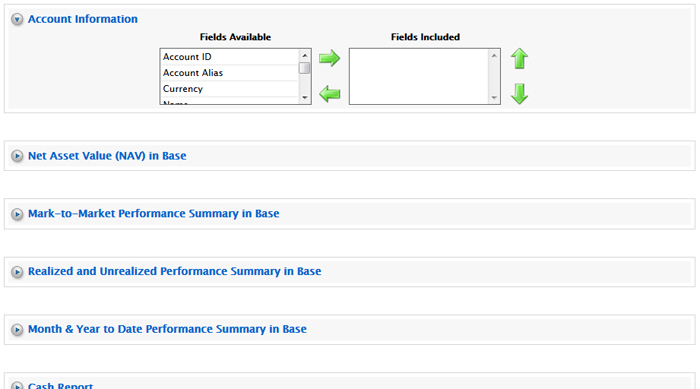Select Account ID in Fields Available
Image resolution: width=700 pixels, height=389 pixels.
tap(229, 57)
